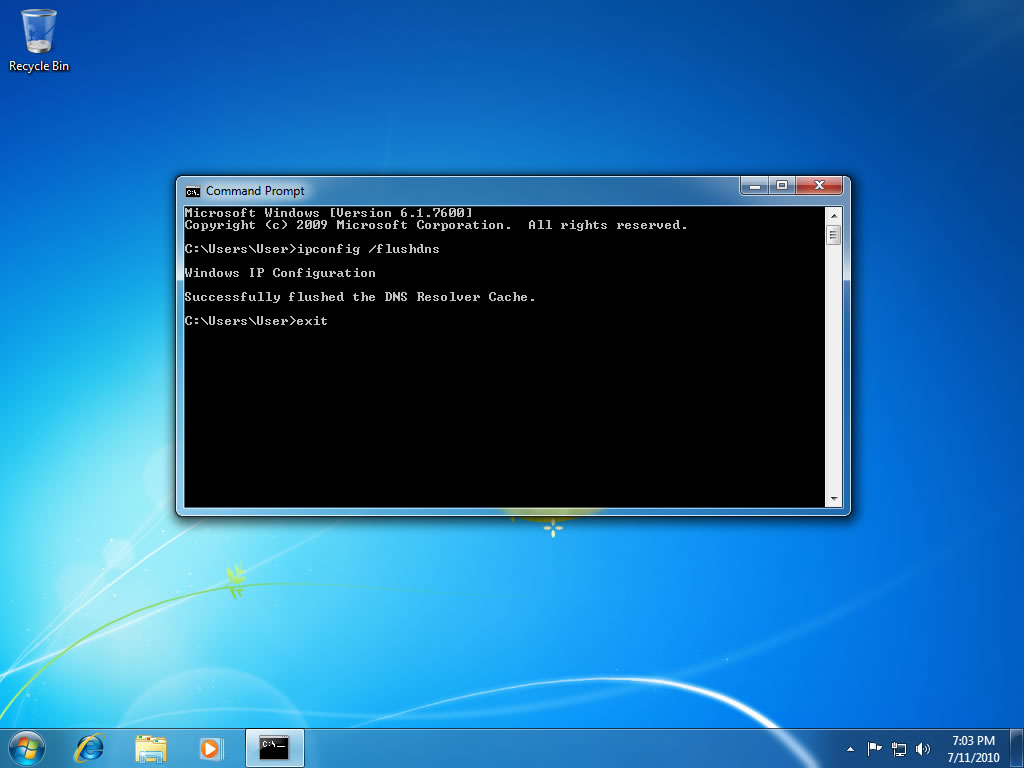Click inside the Command Prompt text area

500,400
